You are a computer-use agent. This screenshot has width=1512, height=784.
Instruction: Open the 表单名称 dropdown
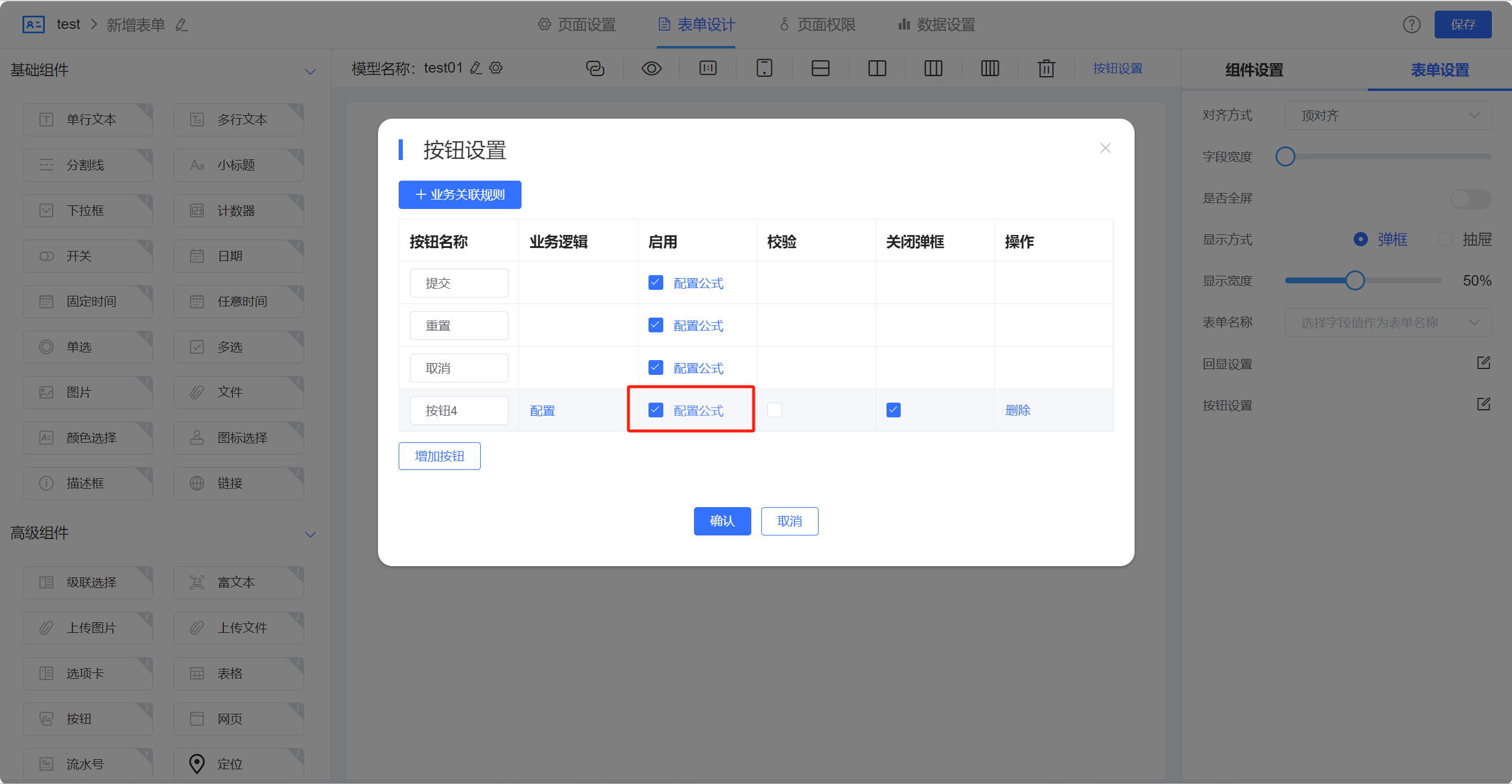pyautogui.click(x=1389, y=322)
